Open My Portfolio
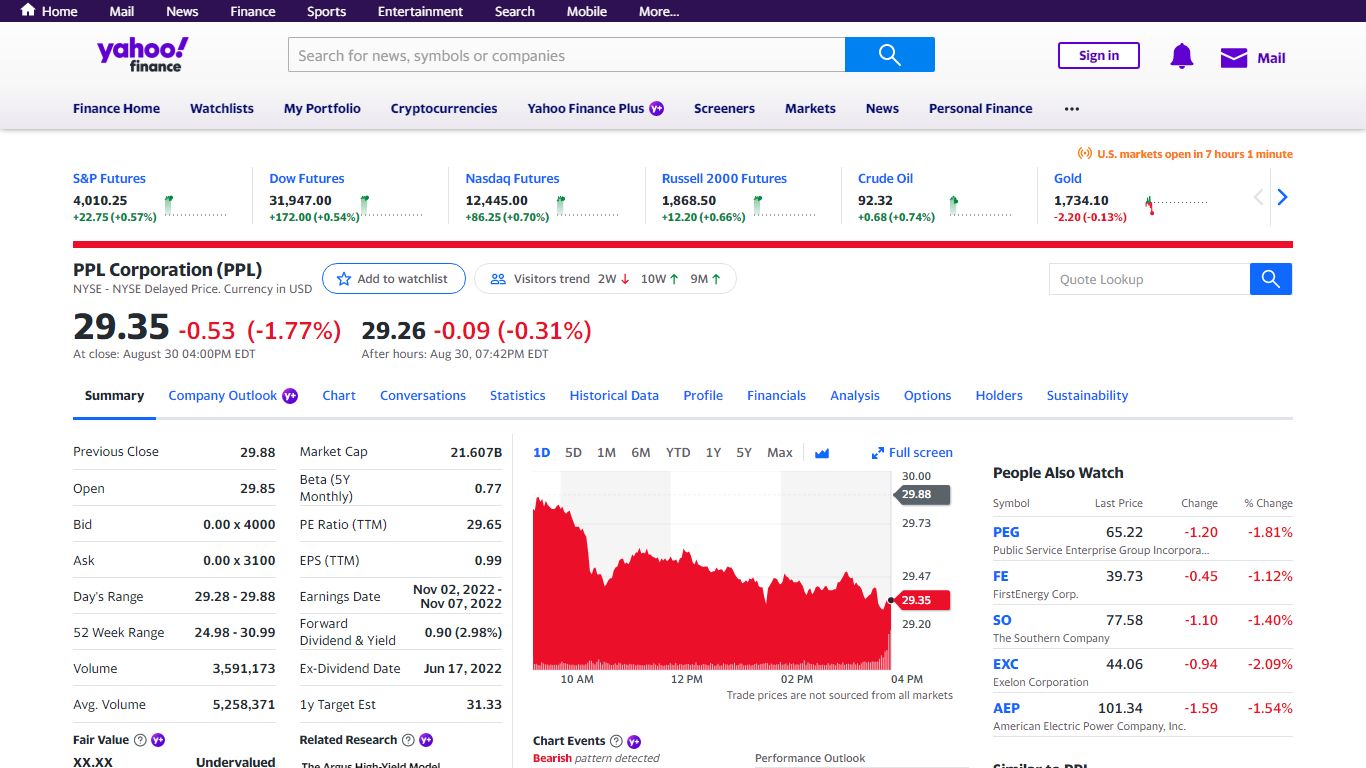The width and height of the screenshot is (1366, 768). 322,108
